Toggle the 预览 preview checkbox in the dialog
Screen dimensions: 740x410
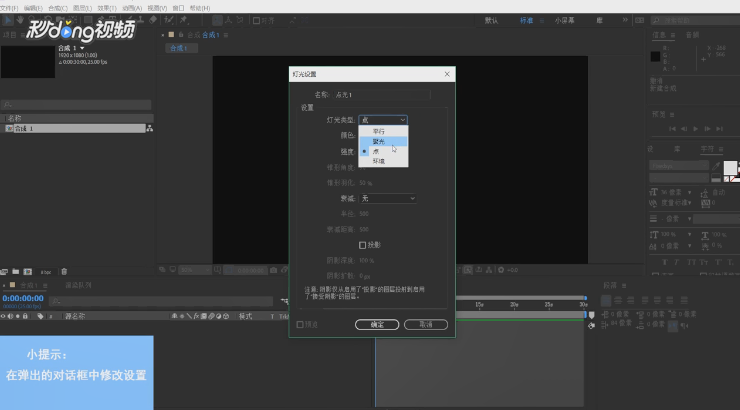300,325
